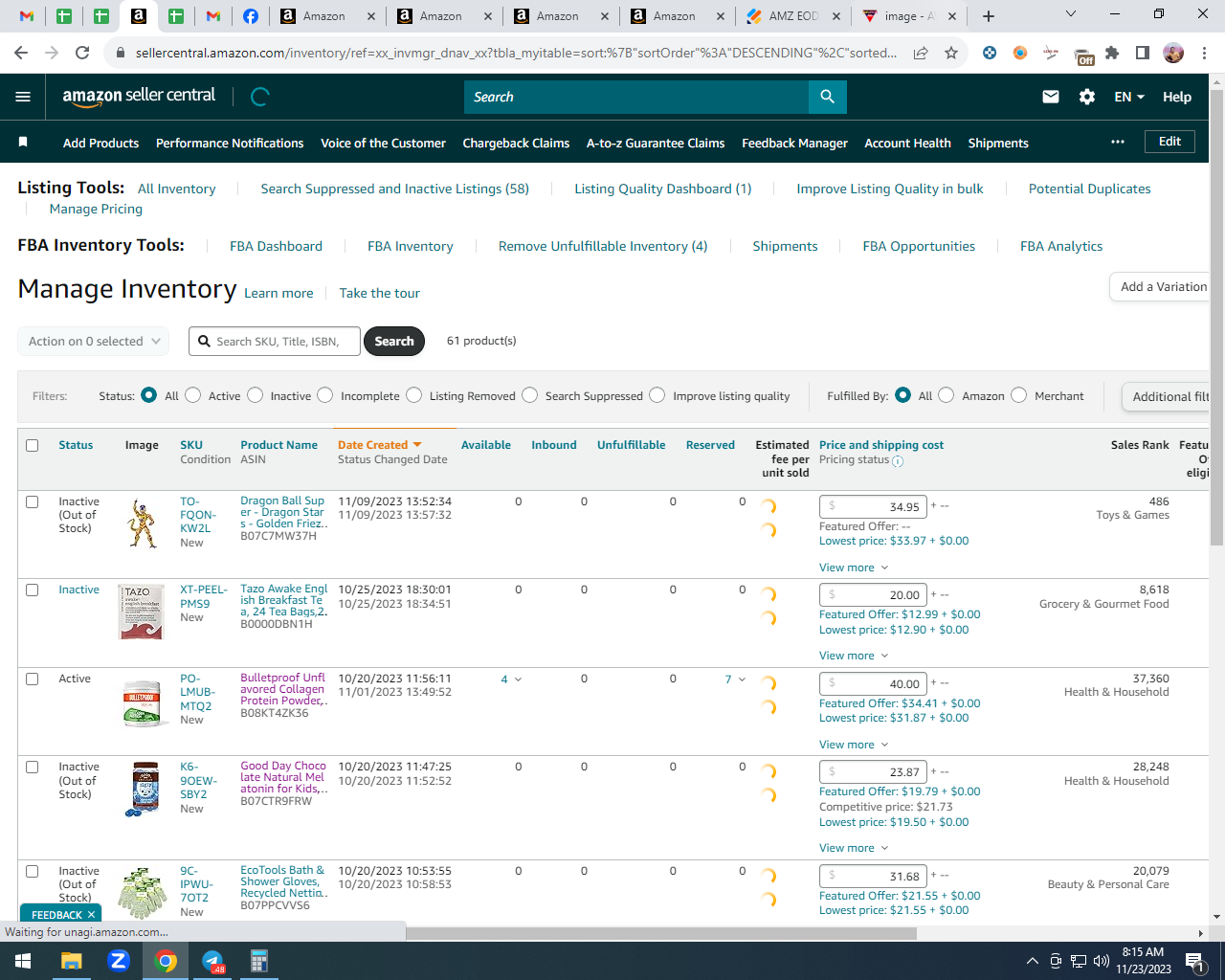The image size is (1225, 980).
Task: Open the Seller Central hamburger menu
Action: point(23,97)
